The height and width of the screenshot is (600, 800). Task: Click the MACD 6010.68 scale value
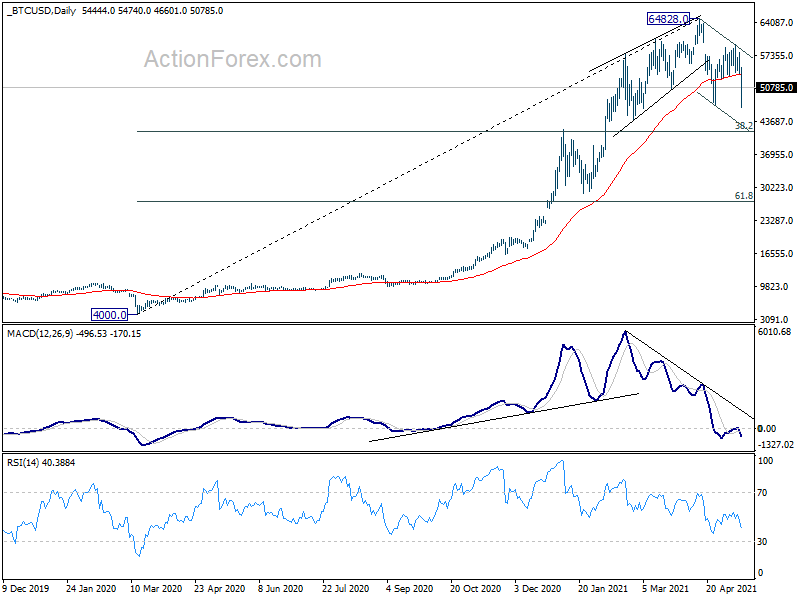pyautogui.click(x=774, y=332)
